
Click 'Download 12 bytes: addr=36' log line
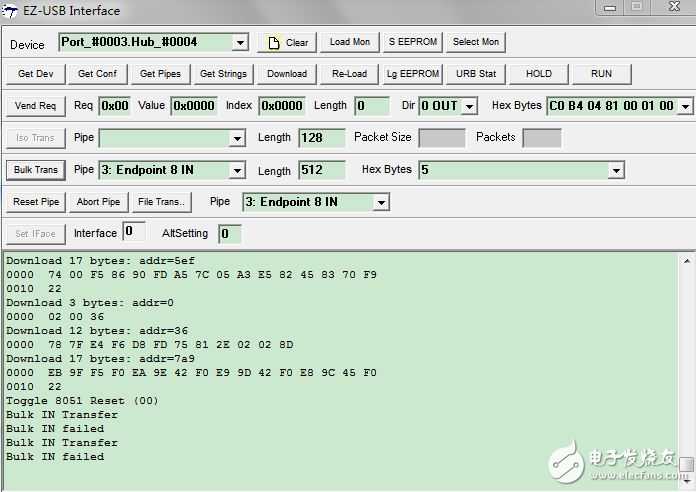[x=97, y=331]
